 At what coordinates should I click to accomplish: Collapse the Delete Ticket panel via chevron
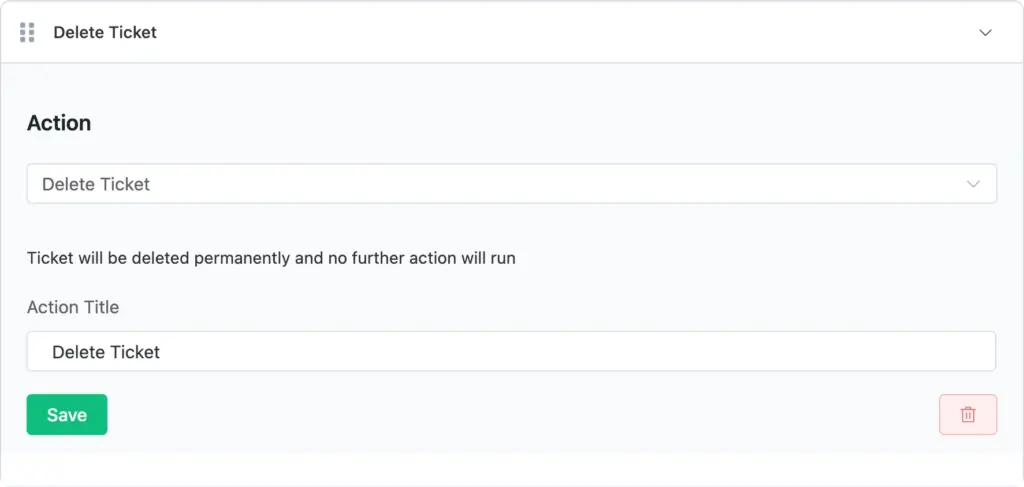[x=985, y=33]
